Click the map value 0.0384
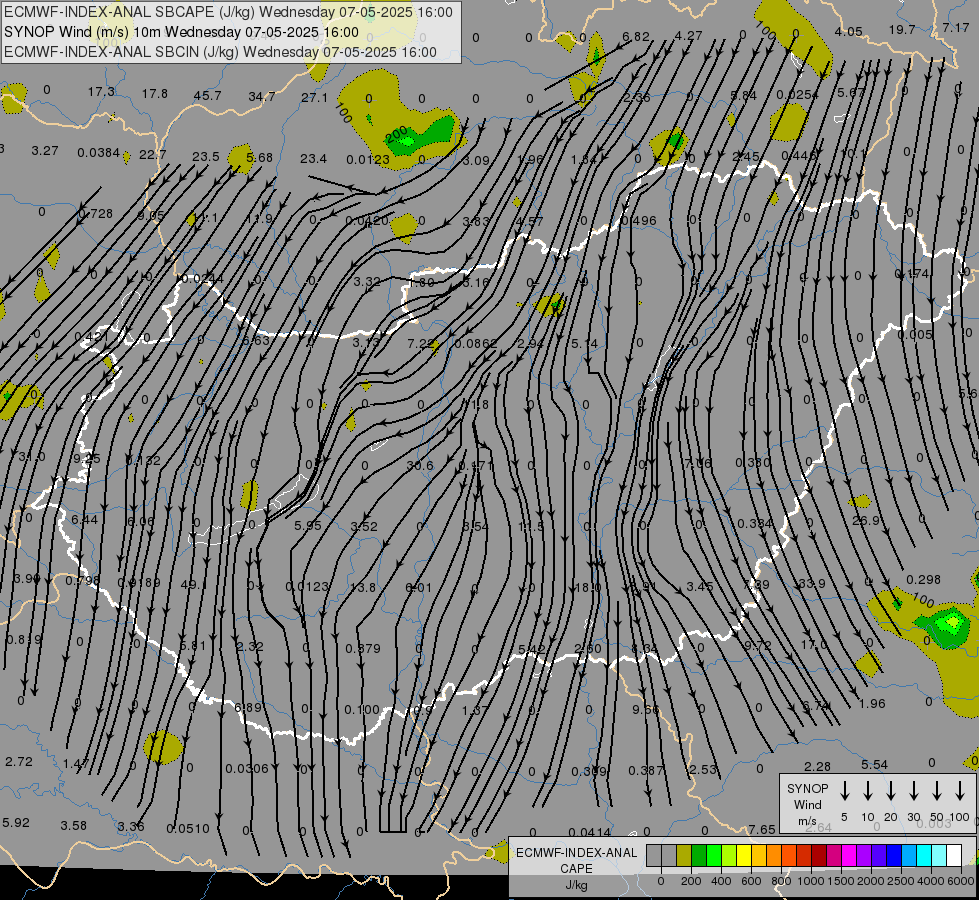Screen dimensions: 979x900 99,152
